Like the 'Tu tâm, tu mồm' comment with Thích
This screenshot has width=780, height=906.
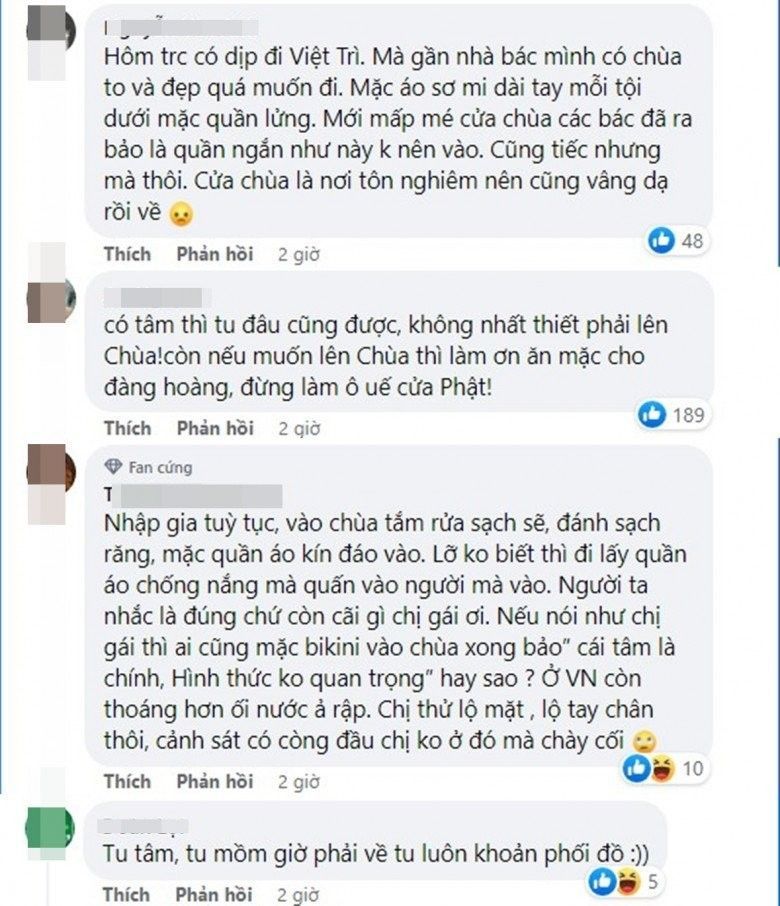point(127,894)
